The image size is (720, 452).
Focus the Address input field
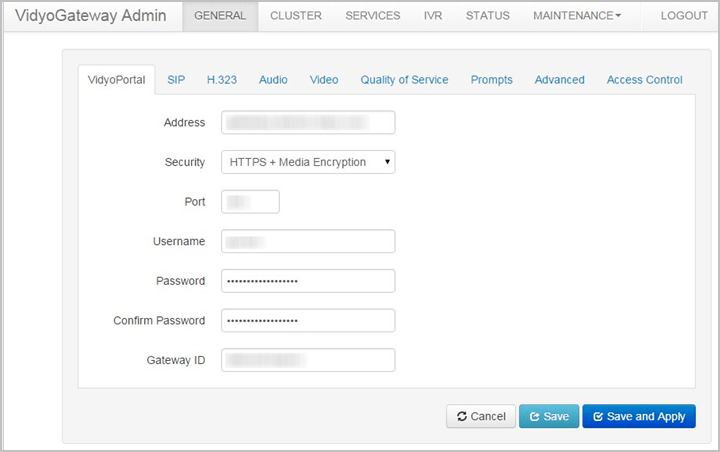(308, 123)
